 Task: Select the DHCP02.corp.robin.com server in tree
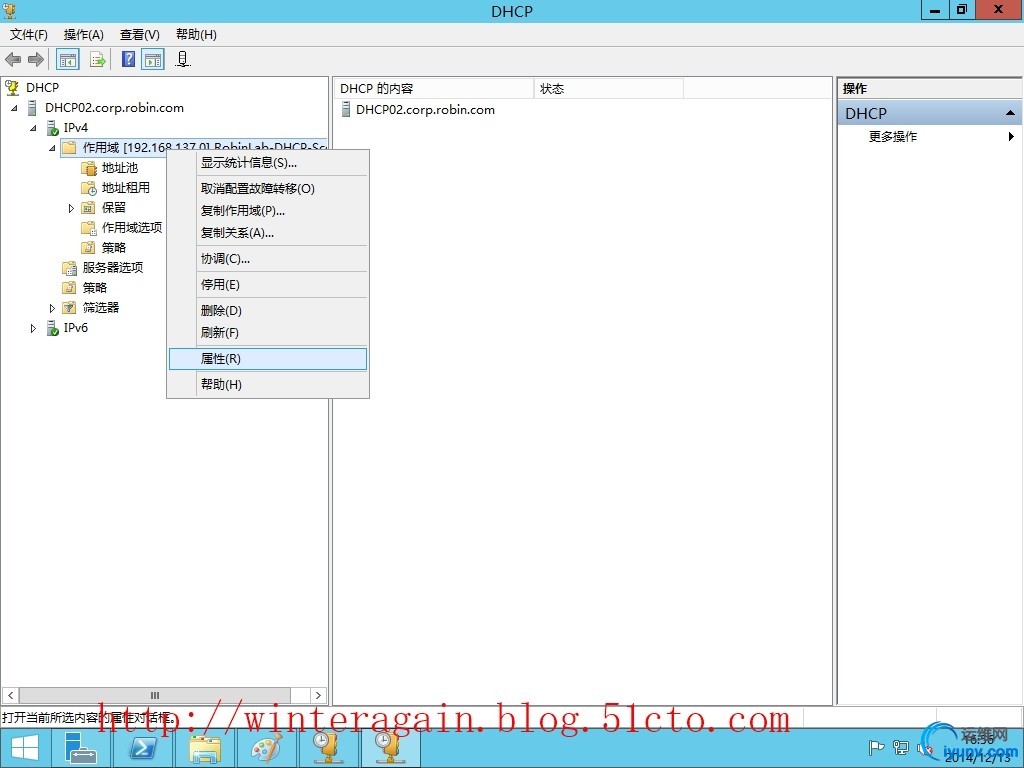pyautogui.click(x=114, y=108)
